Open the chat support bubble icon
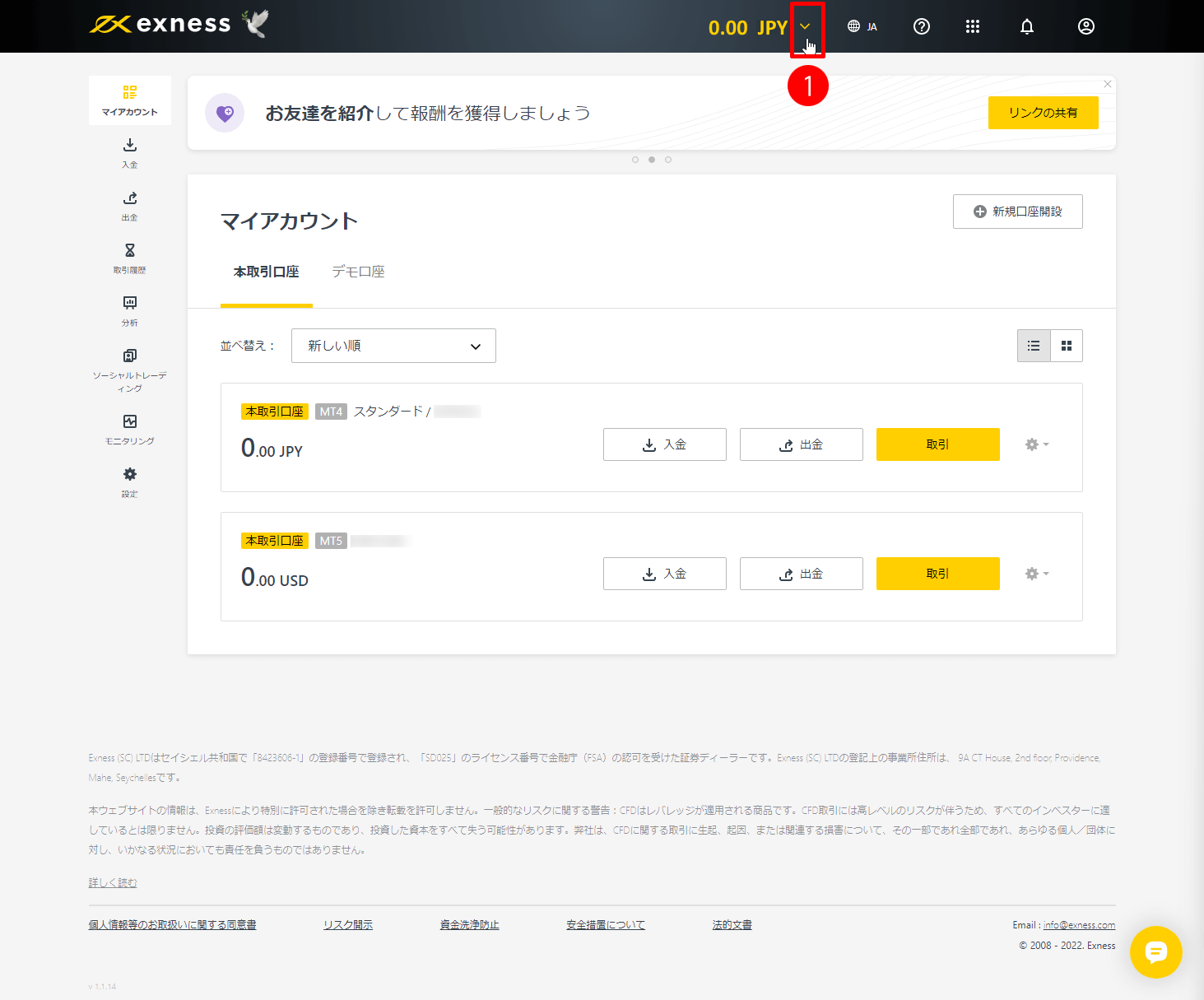Image resolution: width=1204 pixels, height=1000 pixels. point(1156,952)
